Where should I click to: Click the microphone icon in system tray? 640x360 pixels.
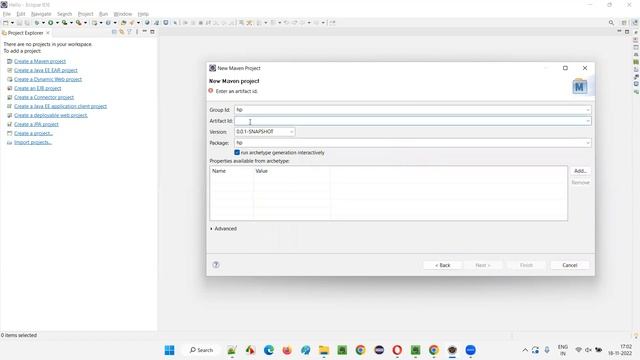tap(547, 350)
